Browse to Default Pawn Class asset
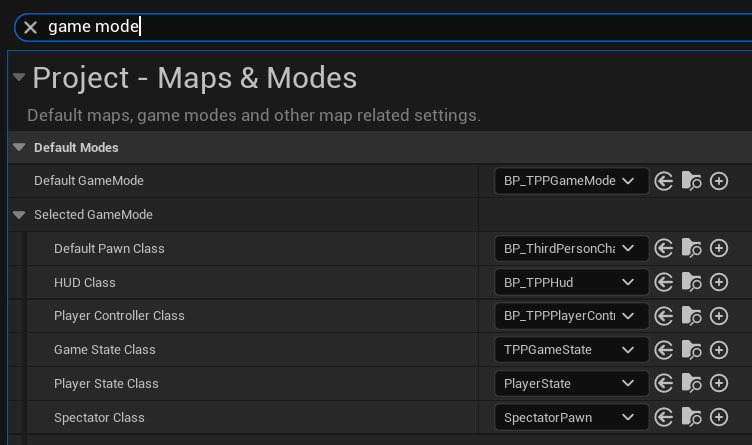The image size is (752, 445). (x=691, y=249)
